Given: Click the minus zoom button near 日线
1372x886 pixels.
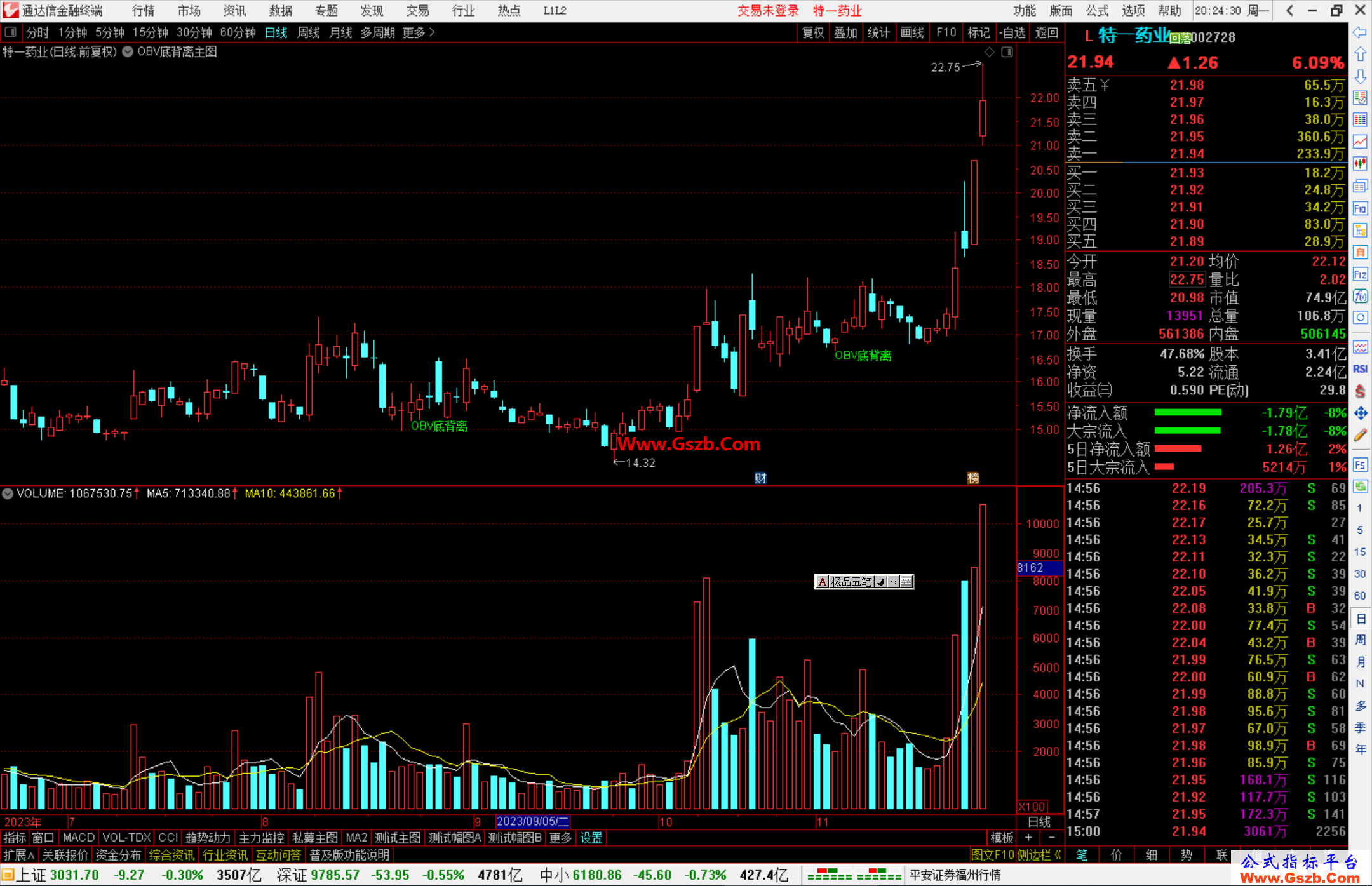Looking at the screenshot, I should pos(1051,838).
